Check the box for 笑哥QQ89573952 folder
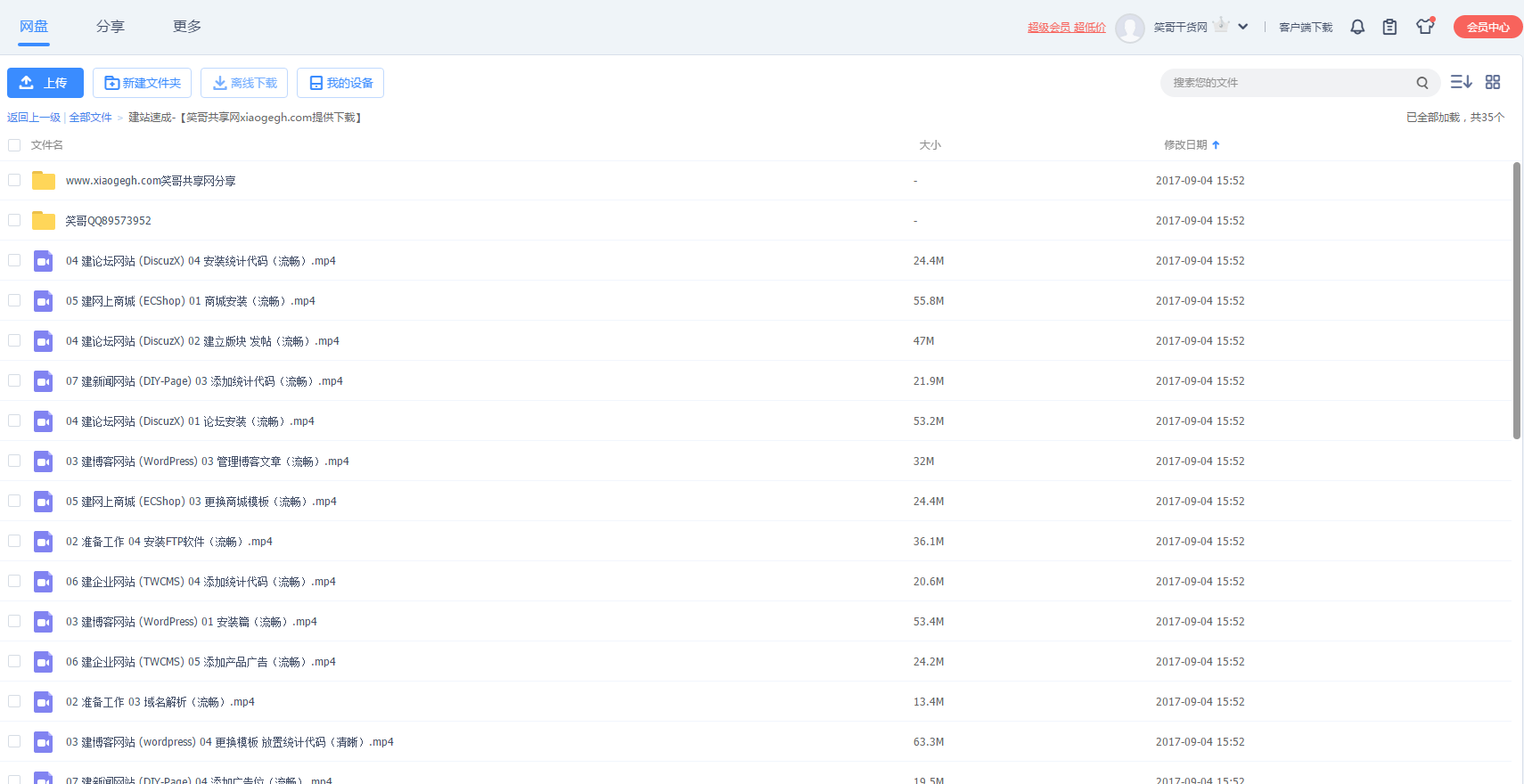The width and height of the screenshot is (1524, 784). [14, 220]
